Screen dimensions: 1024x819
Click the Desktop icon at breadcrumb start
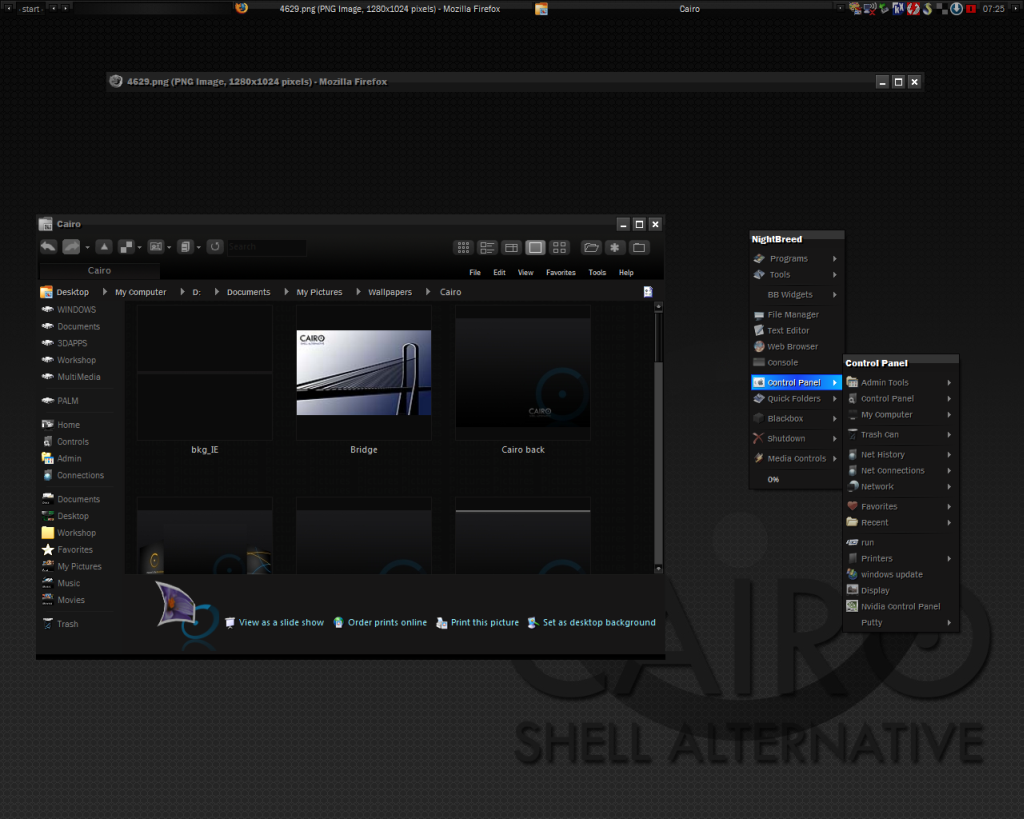46,292
